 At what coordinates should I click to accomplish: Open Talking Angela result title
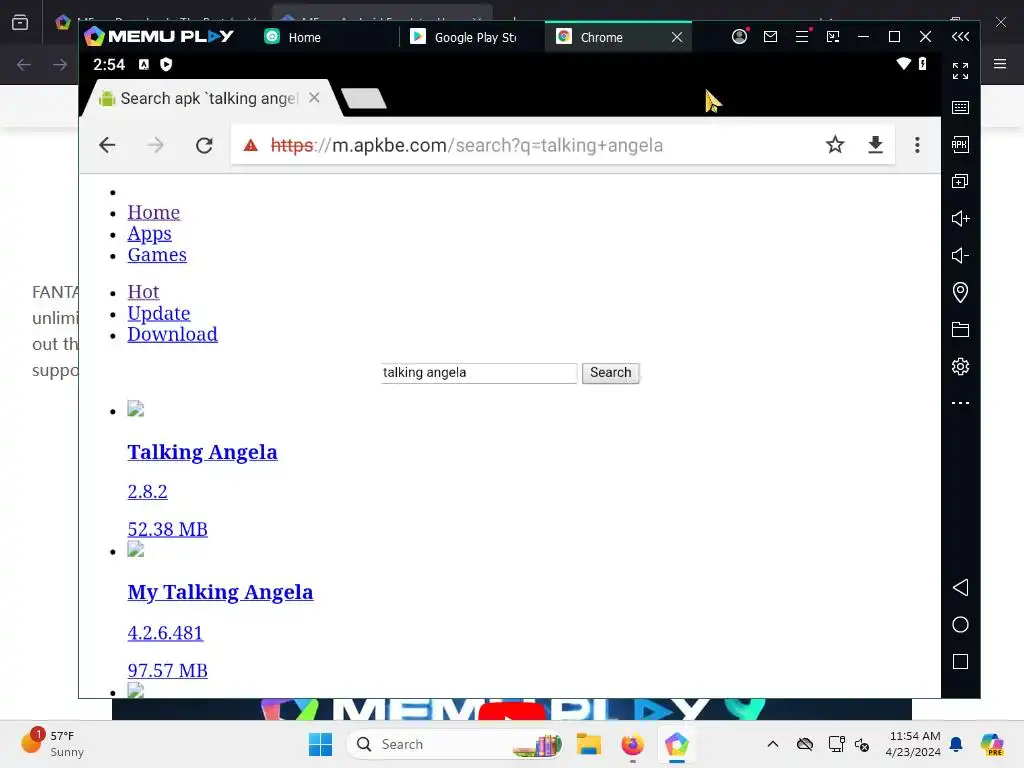pos(202,452)
